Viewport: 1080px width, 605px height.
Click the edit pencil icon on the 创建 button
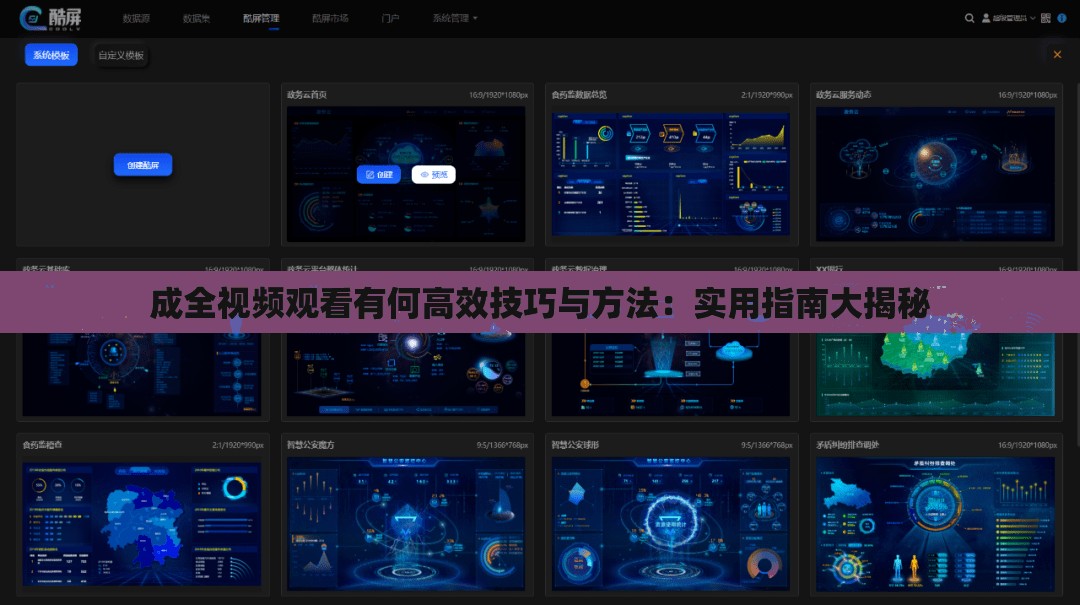click(369, 174)
